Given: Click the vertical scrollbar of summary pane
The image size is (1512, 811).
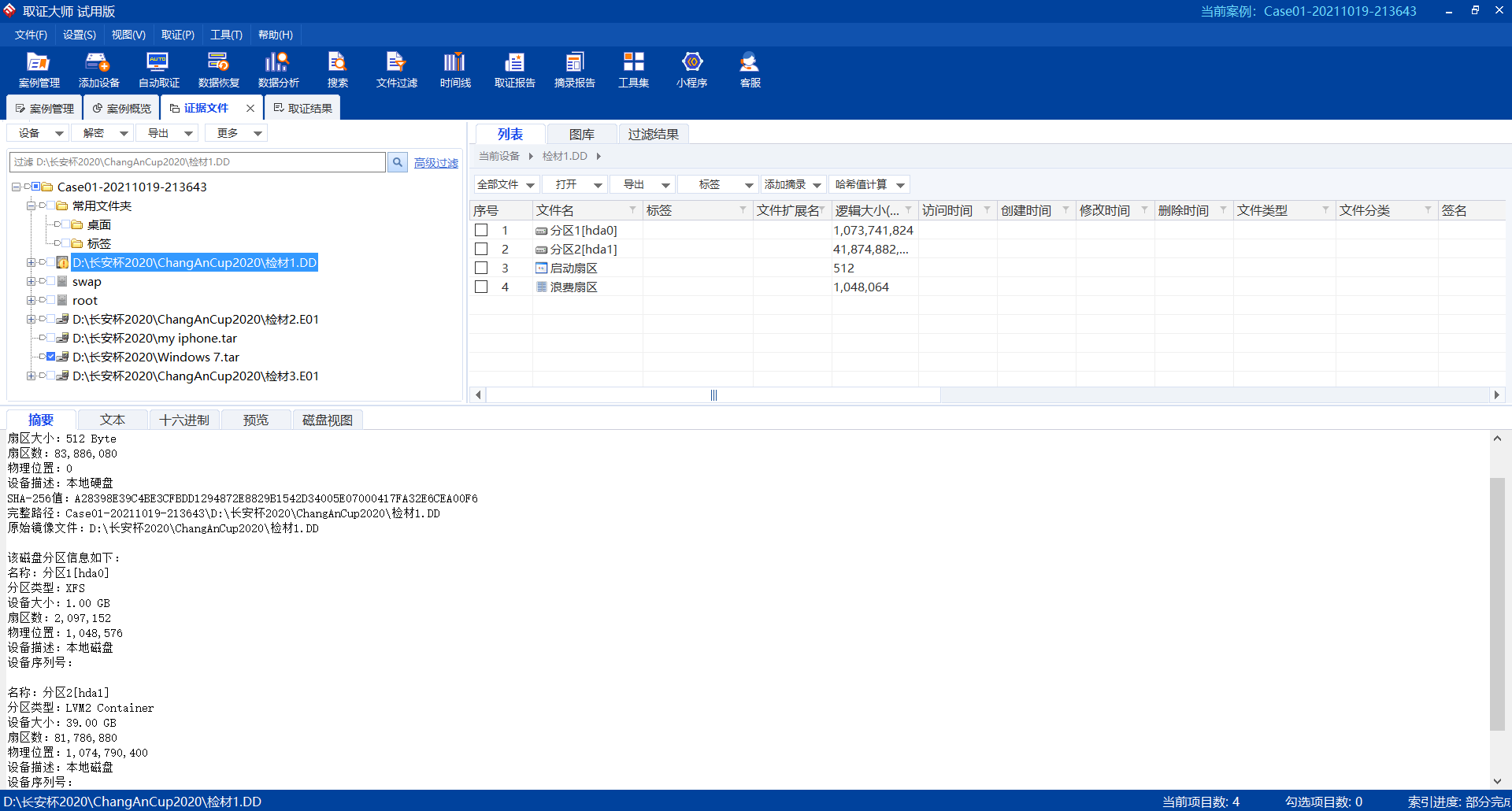Looking at the screenshot, I should [x=1497, y=603].
